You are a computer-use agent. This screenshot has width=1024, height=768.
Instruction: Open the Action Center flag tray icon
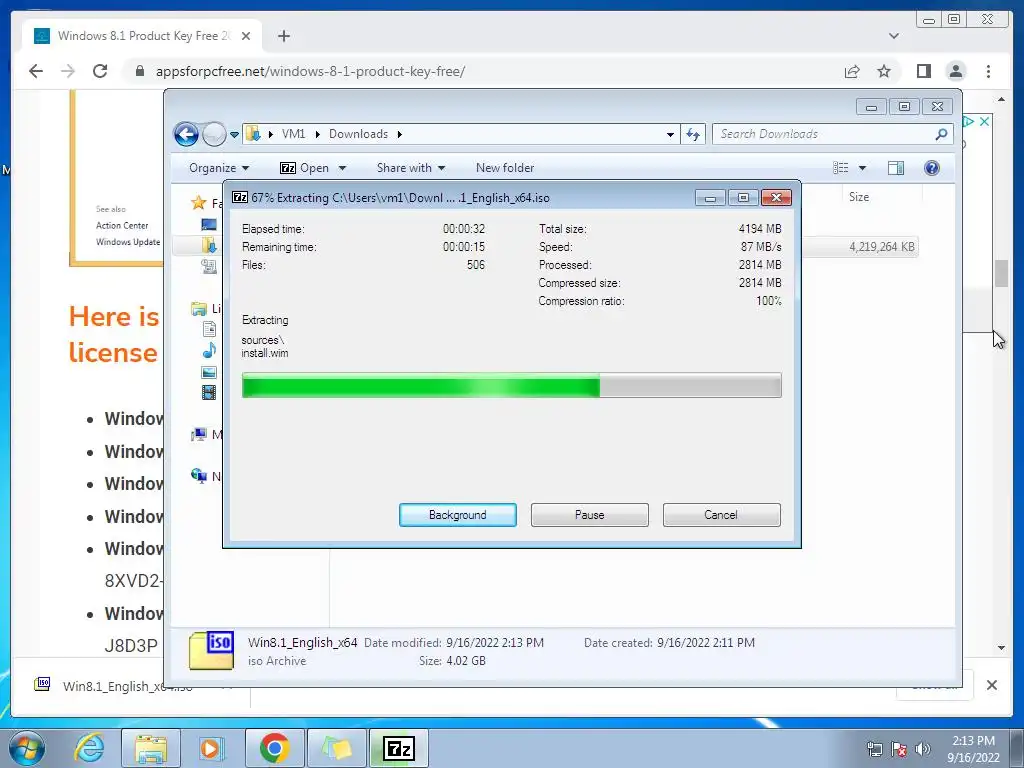click(899, 749)
